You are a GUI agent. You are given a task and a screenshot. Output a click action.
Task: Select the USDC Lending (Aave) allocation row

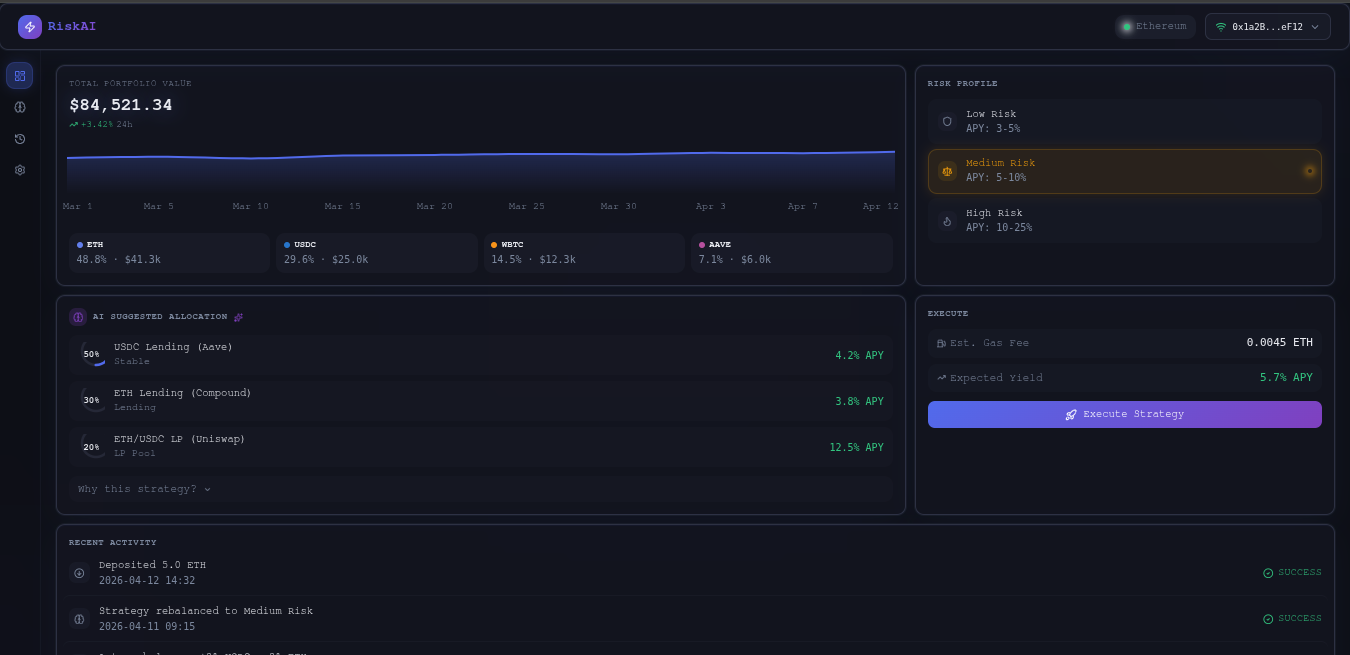coord(482,354)
